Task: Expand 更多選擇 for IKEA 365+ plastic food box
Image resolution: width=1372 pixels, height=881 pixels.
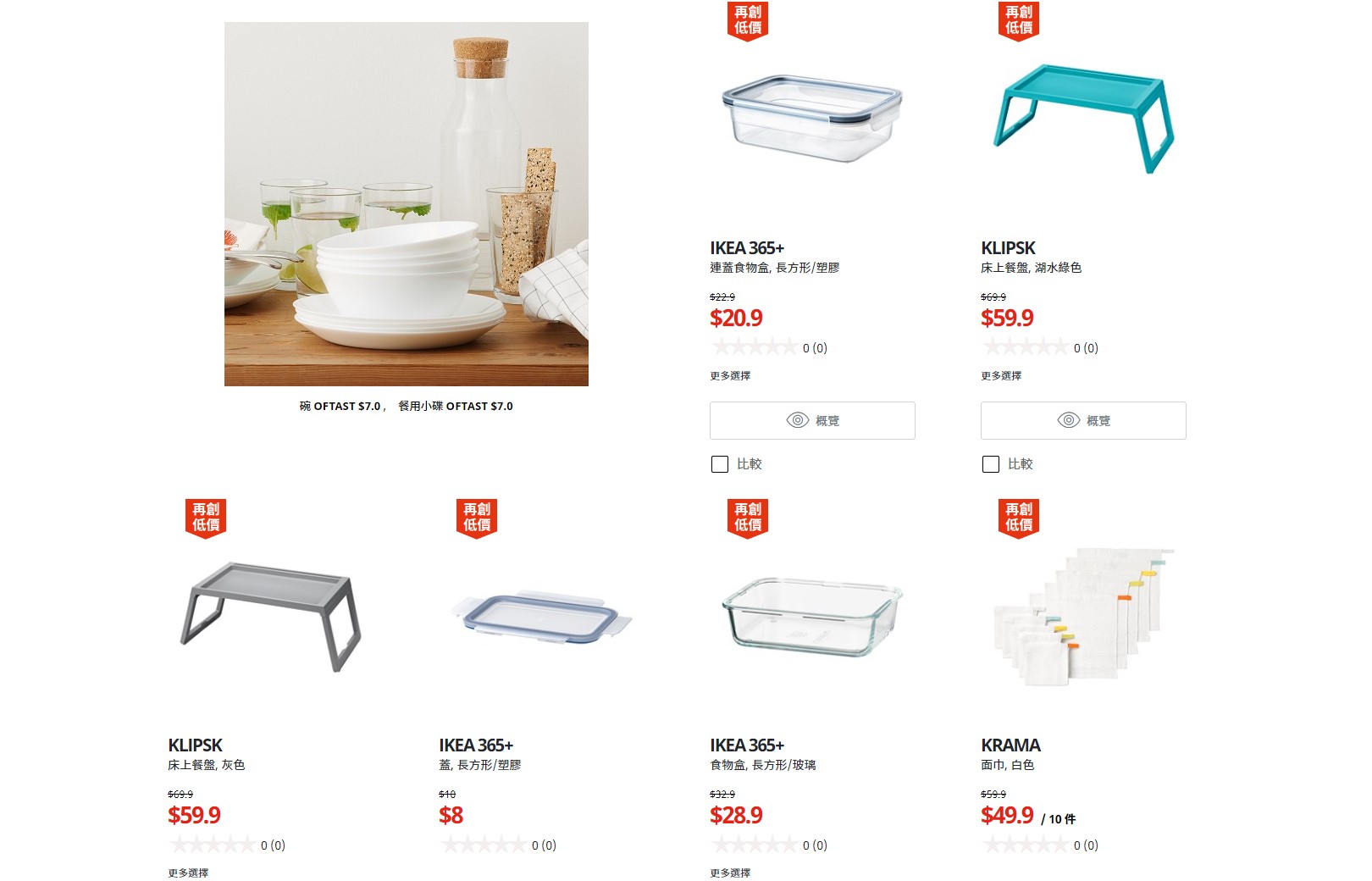Action: (x=730, y=375)
